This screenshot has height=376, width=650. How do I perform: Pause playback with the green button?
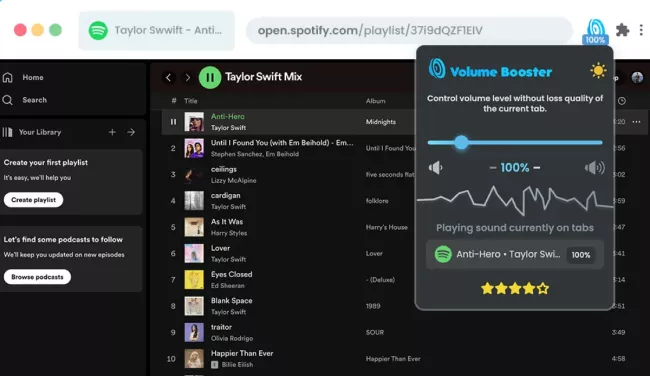tap(210, 78)
